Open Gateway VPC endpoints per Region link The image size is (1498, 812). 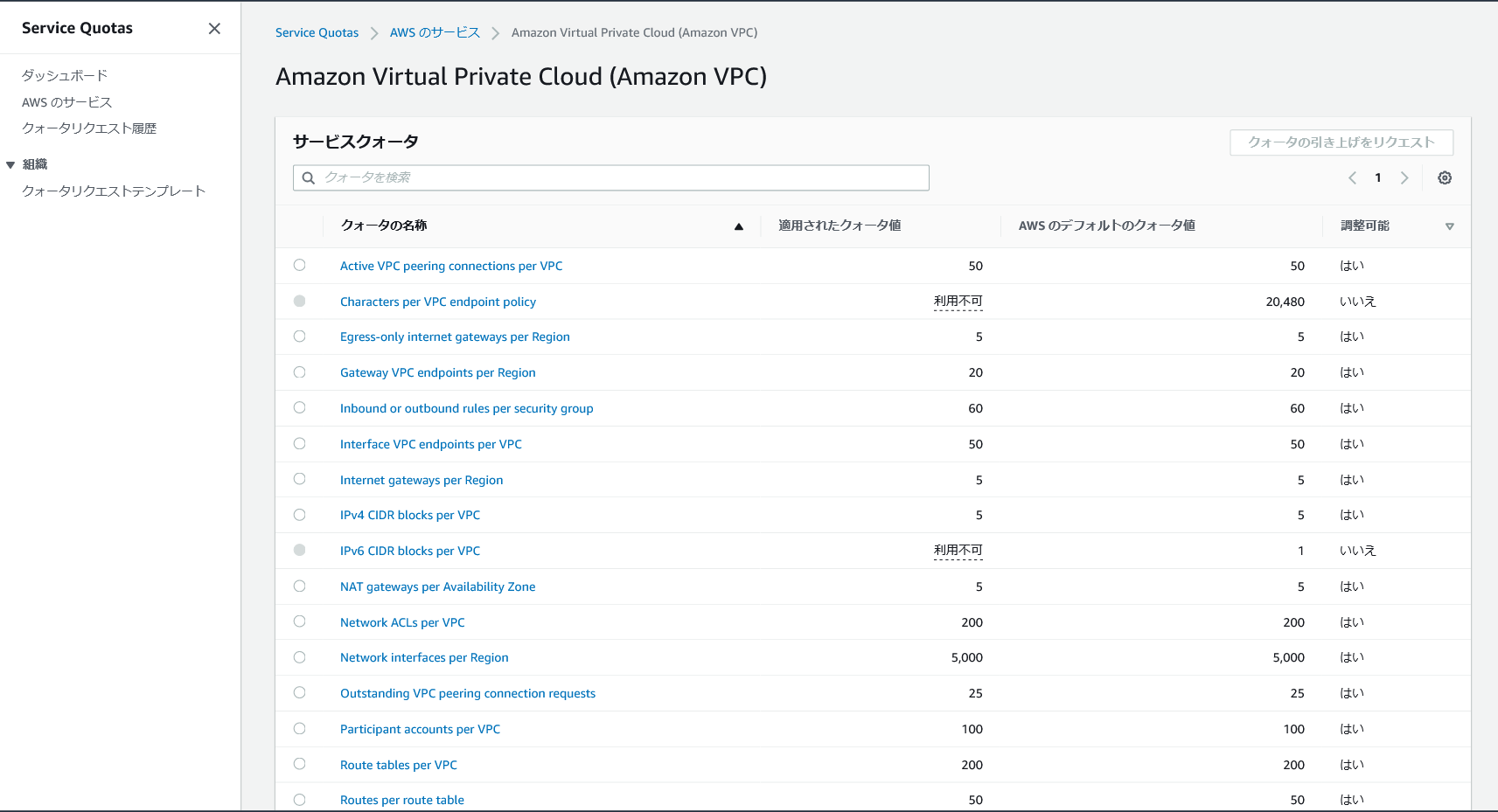tap(438, 372)
